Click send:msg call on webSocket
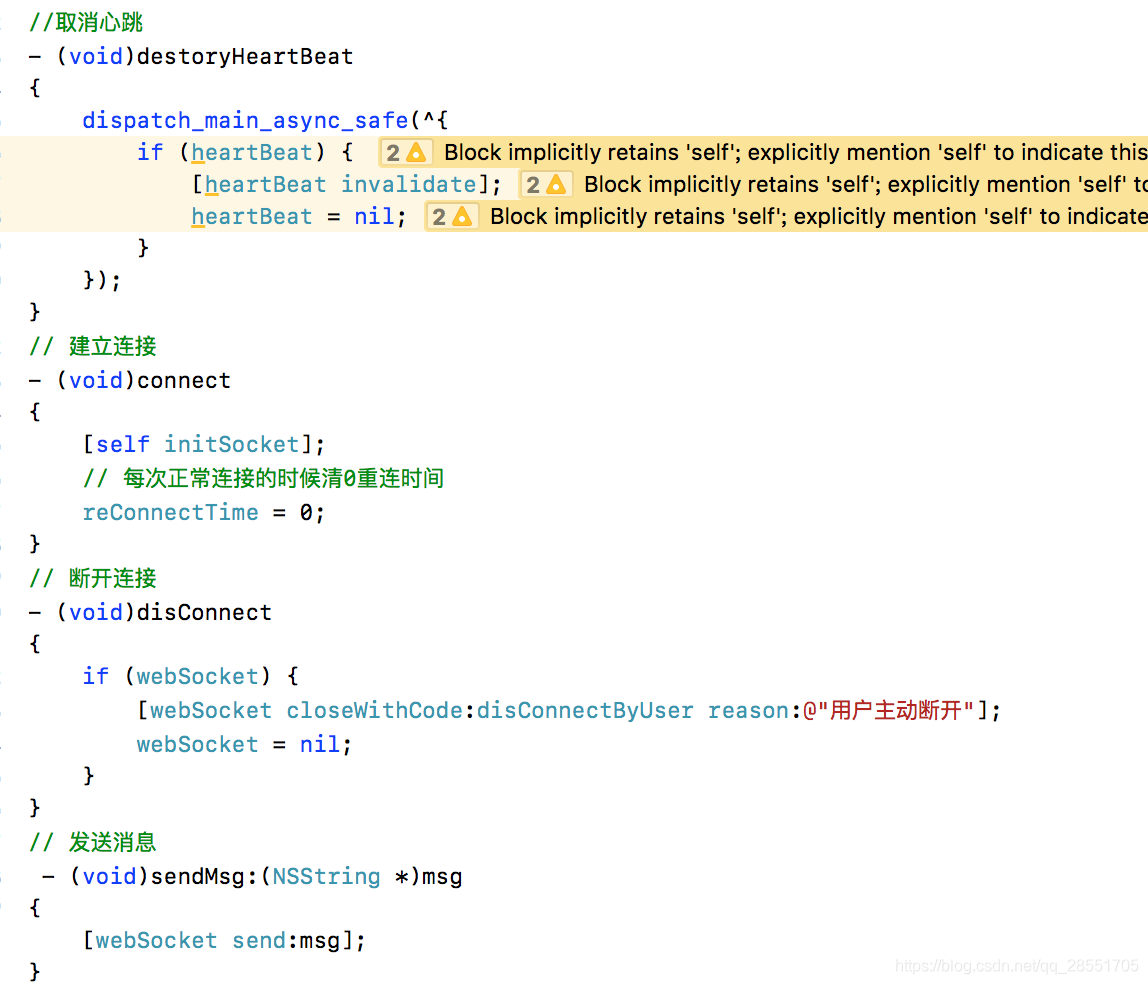The height and width of the screenshot is (984, 1148). pyautogui.click(x=286, y=940)
